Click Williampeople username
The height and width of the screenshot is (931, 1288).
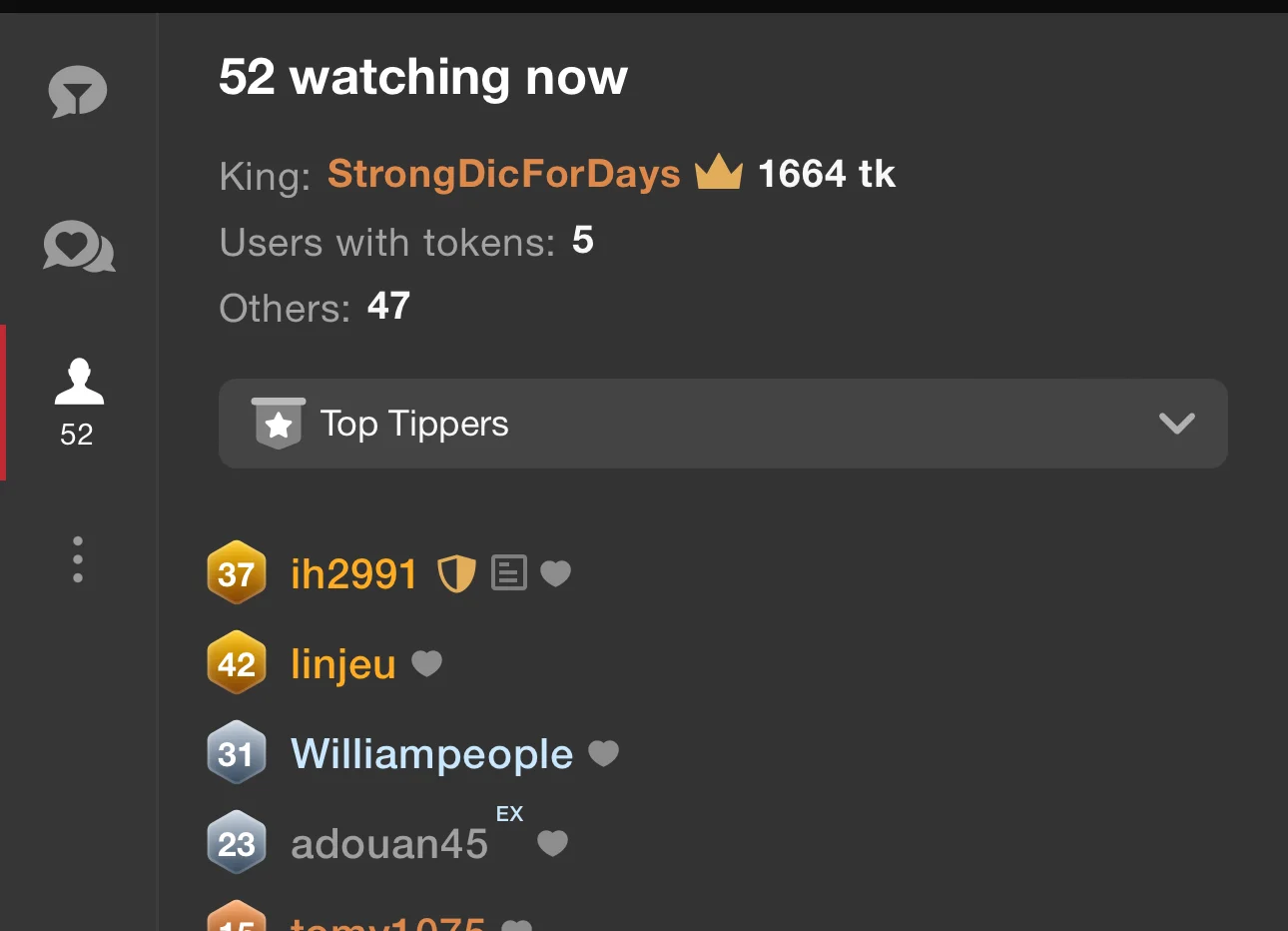pyautogui.click(x=431, y=754)
